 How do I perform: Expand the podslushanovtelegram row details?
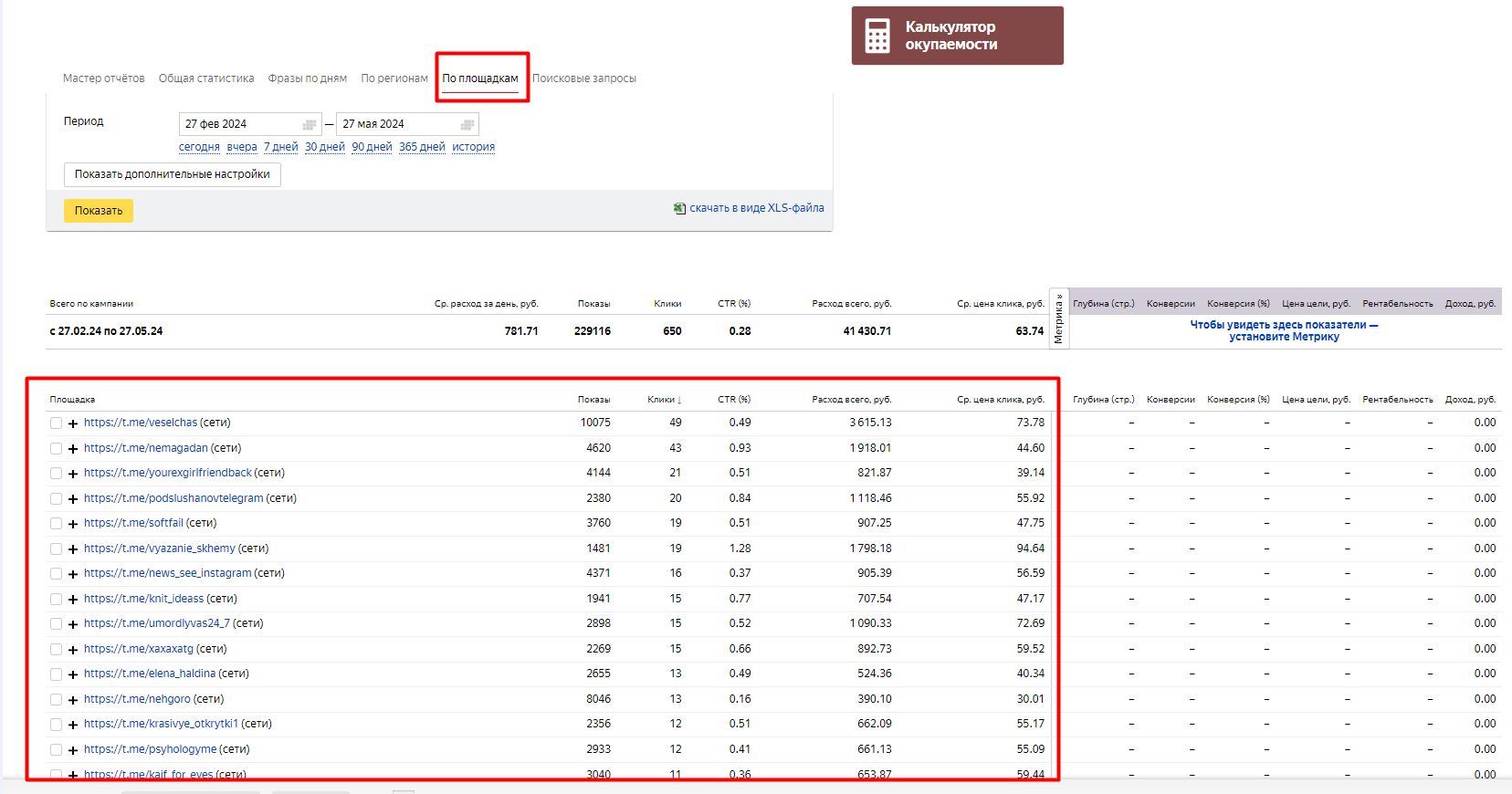[73, 498]
